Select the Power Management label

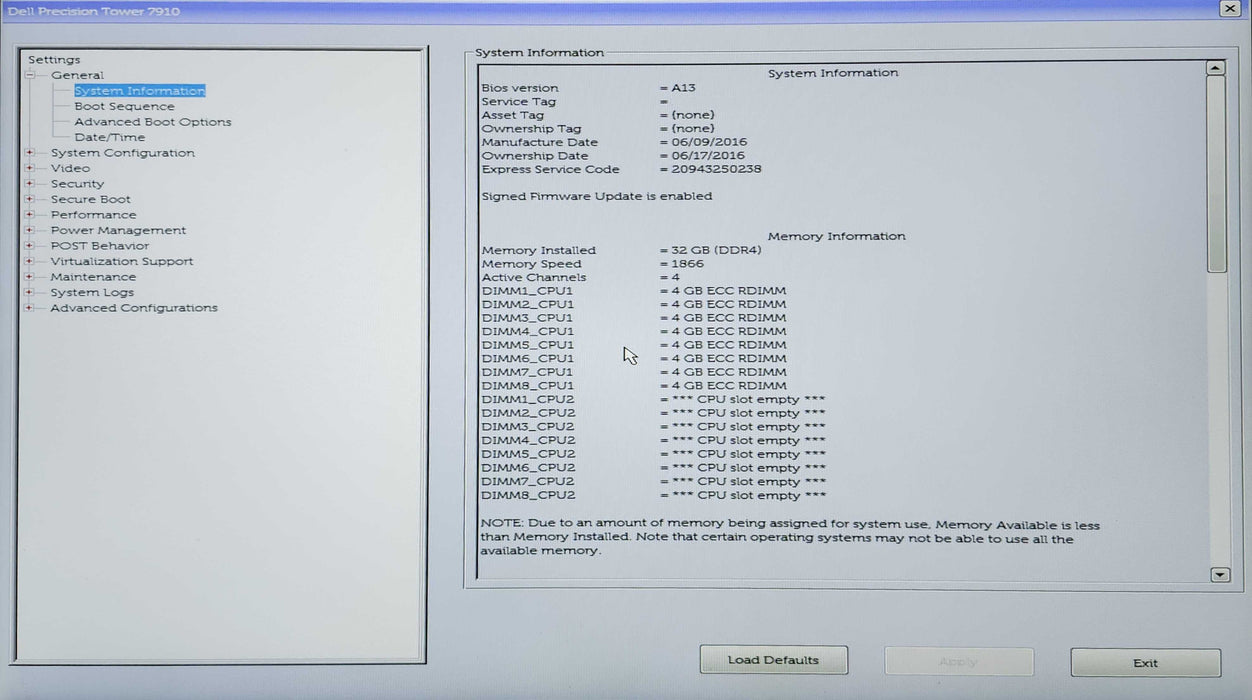[118, 230]
